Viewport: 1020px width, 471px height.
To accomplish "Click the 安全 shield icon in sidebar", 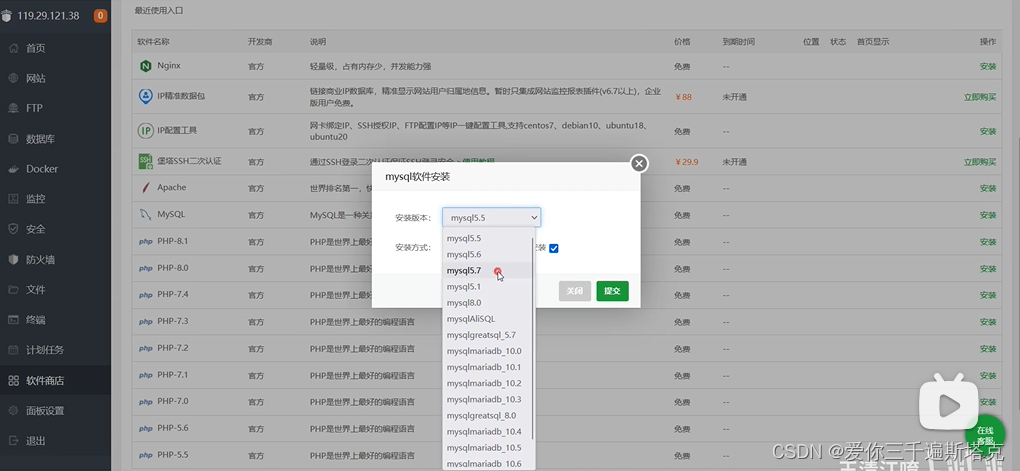I will 13,229.
